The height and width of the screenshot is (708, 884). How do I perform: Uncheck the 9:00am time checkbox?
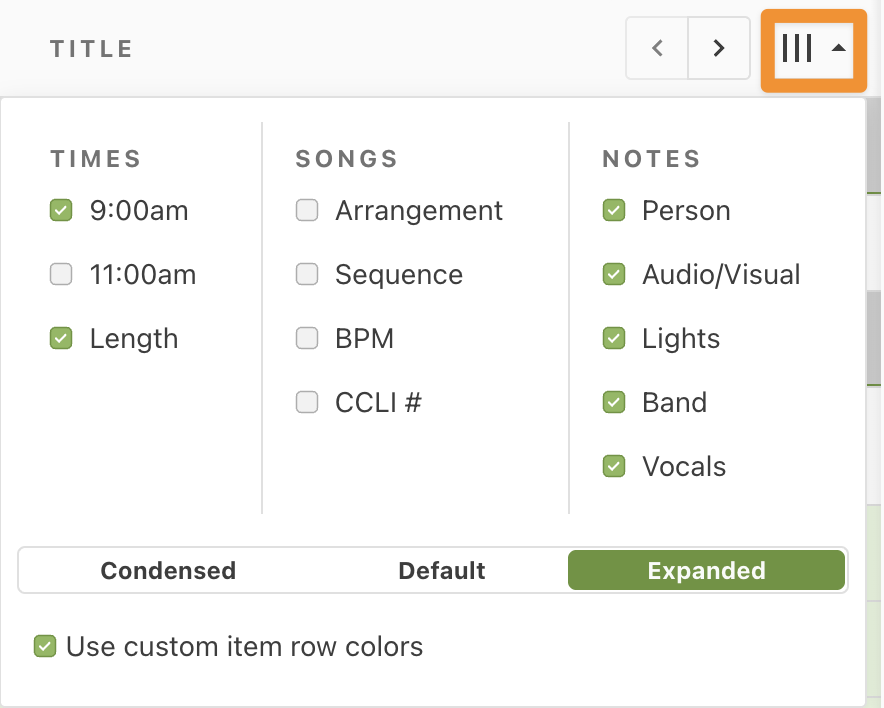(x=61, y=210)
